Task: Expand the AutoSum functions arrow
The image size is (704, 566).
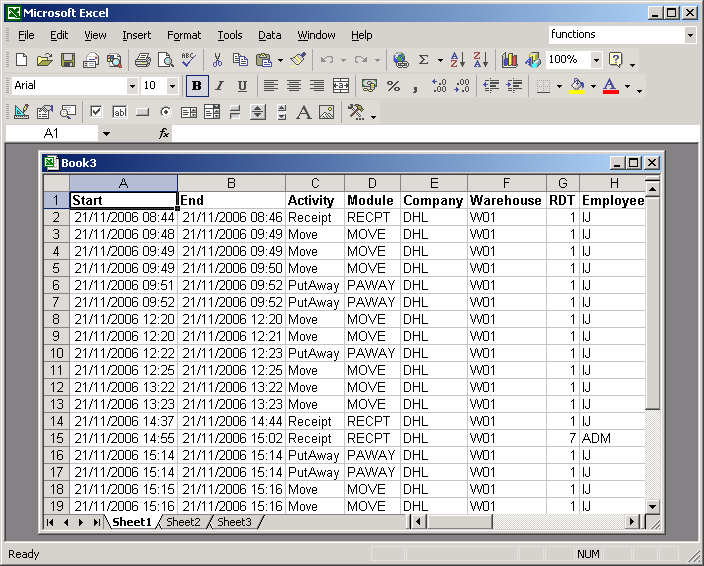Action: 440,60
